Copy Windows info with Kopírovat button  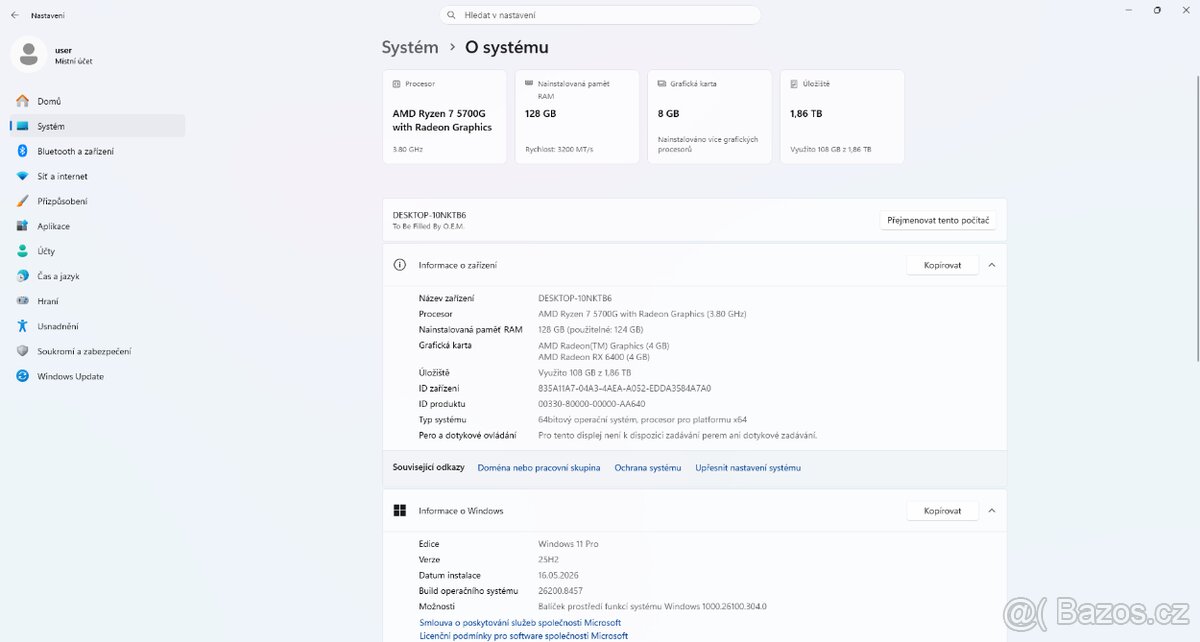pyautogui.click(x=942, y=511)
